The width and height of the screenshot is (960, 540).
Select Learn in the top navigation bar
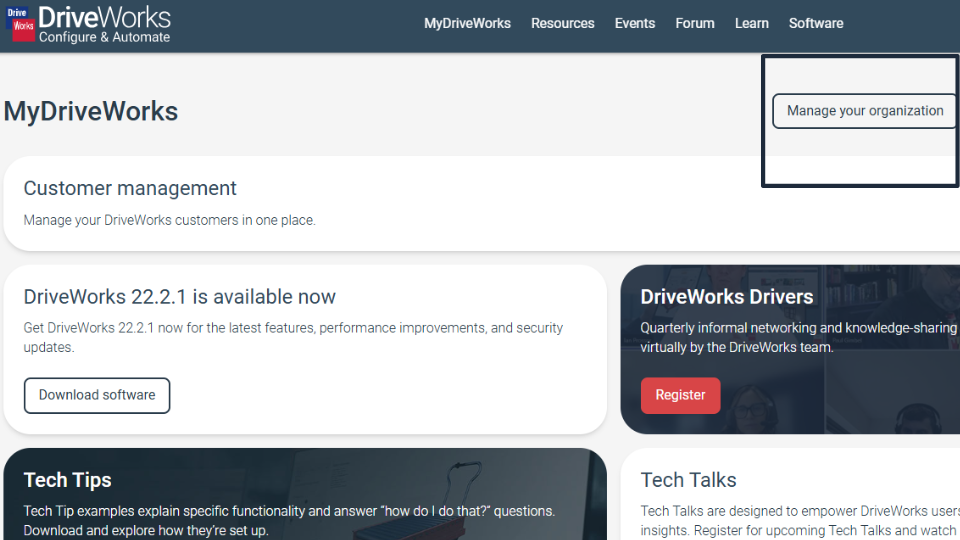[751, 23]
